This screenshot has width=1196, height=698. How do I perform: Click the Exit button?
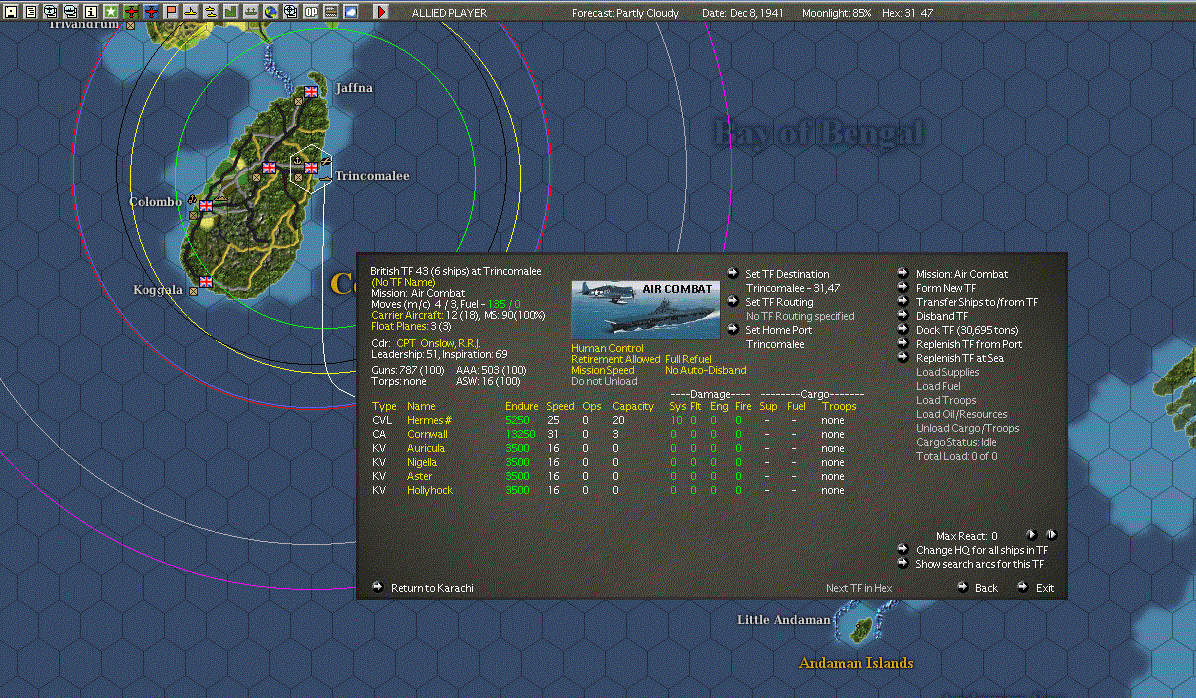(x=1044, y=588)
